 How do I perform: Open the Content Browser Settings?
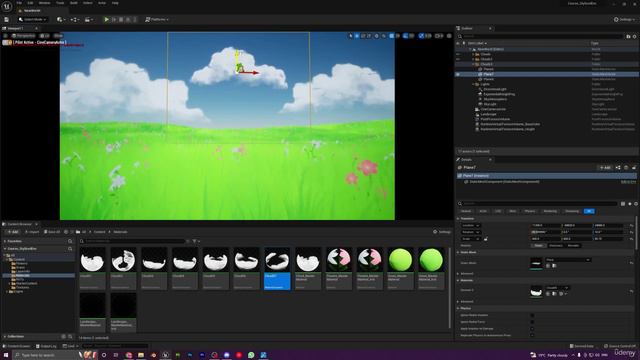[x=442, y=232]
